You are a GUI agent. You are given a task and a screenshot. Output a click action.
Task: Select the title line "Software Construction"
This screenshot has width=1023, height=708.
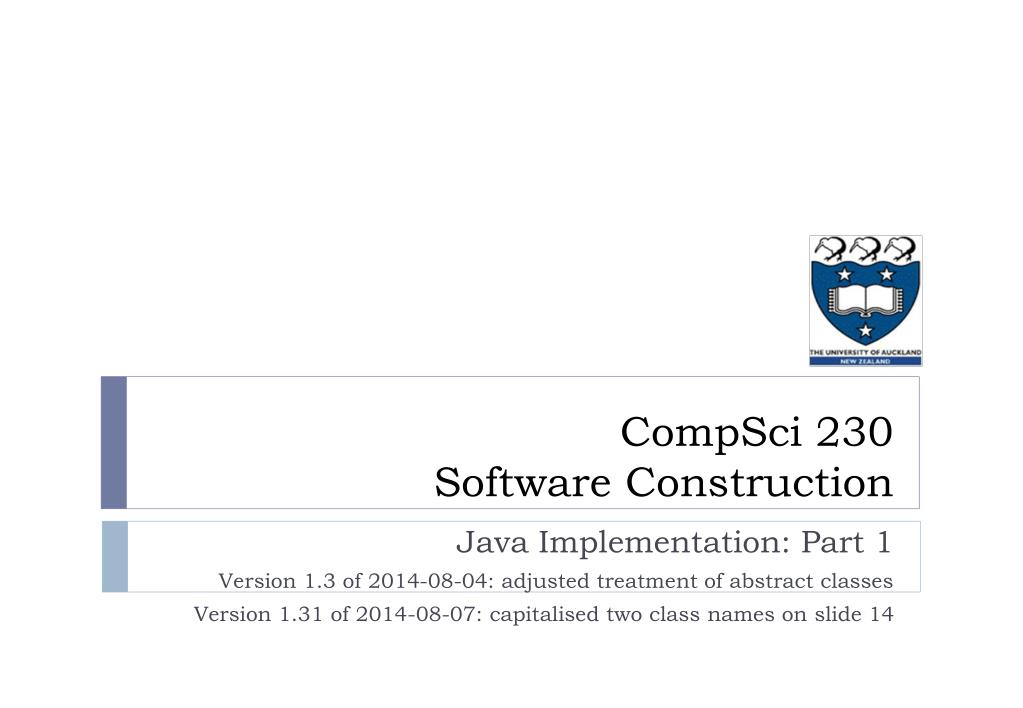click(x=664, y=482)
